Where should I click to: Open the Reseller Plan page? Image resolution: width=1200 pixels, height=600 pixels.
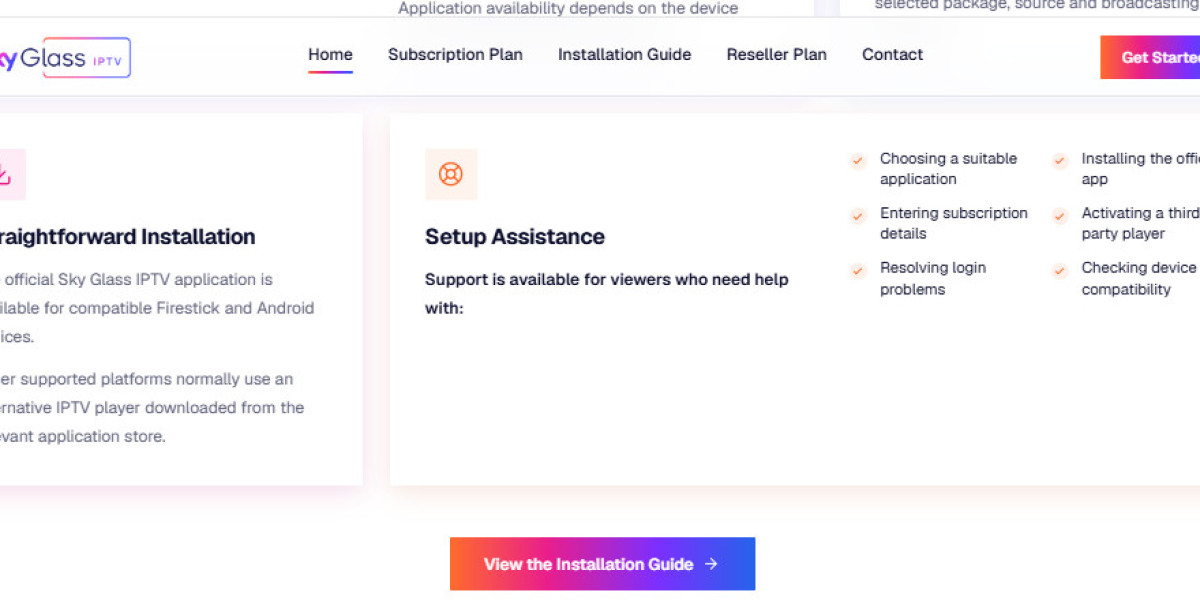777,55
